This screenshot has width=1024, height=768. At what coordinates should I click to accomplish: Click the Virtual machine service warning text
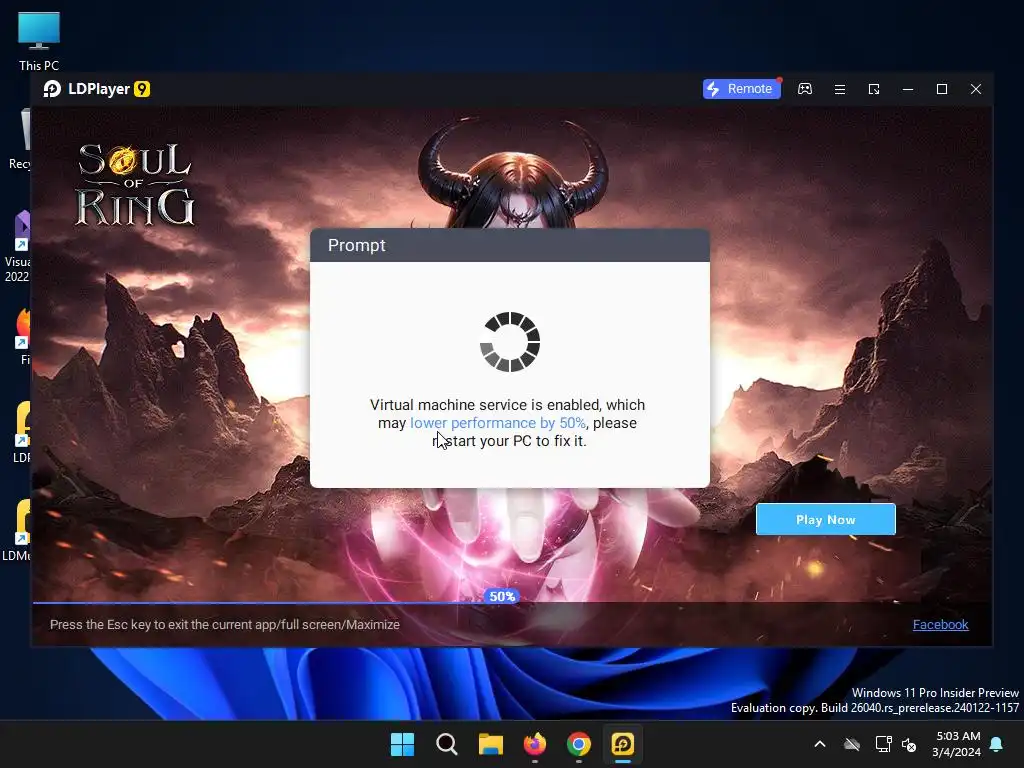(x=507, y=423)
